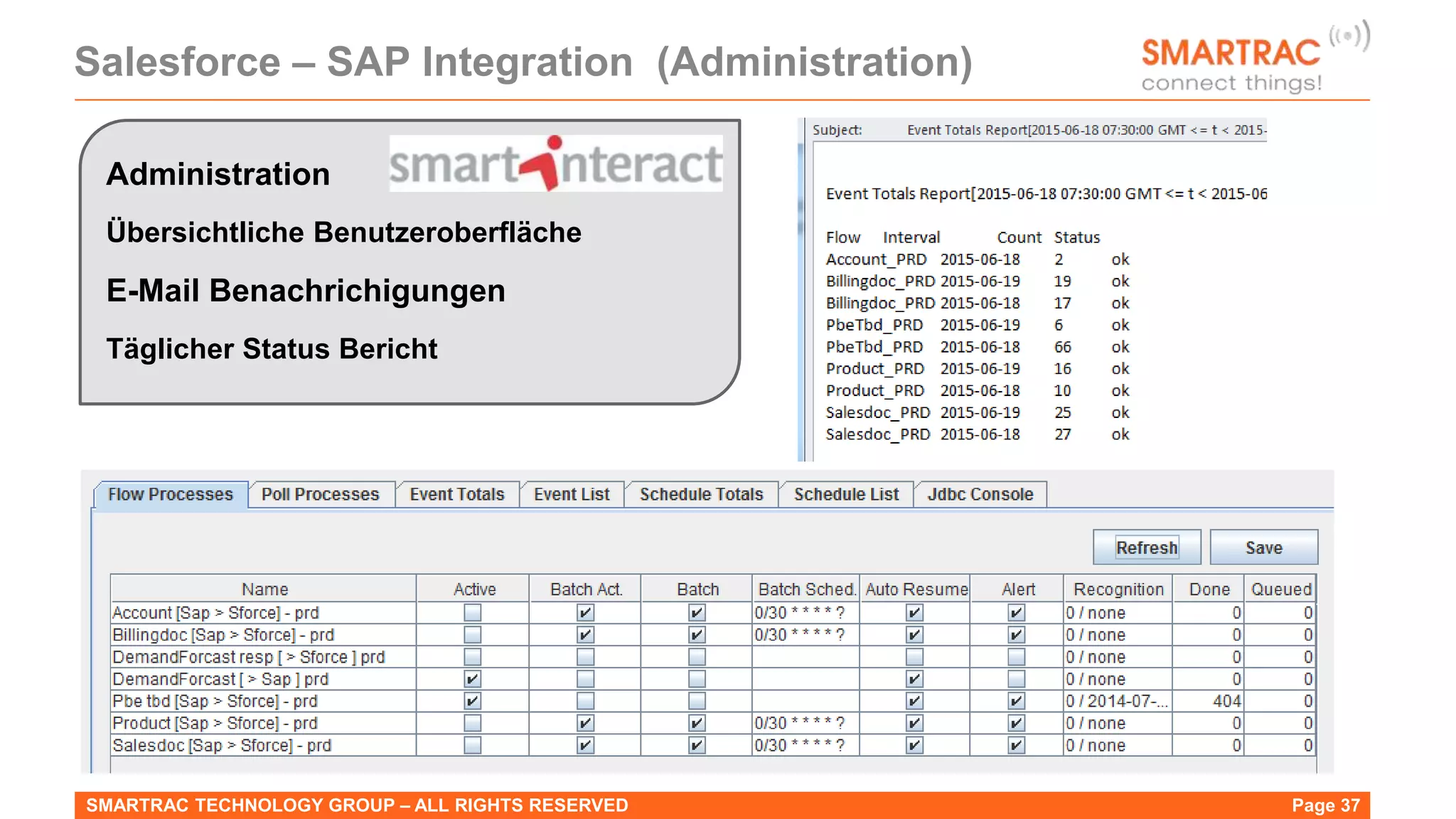Click Batch Sched. cell for Salesdoc row
Screen dimensions: 1456x819
(806, 745)
